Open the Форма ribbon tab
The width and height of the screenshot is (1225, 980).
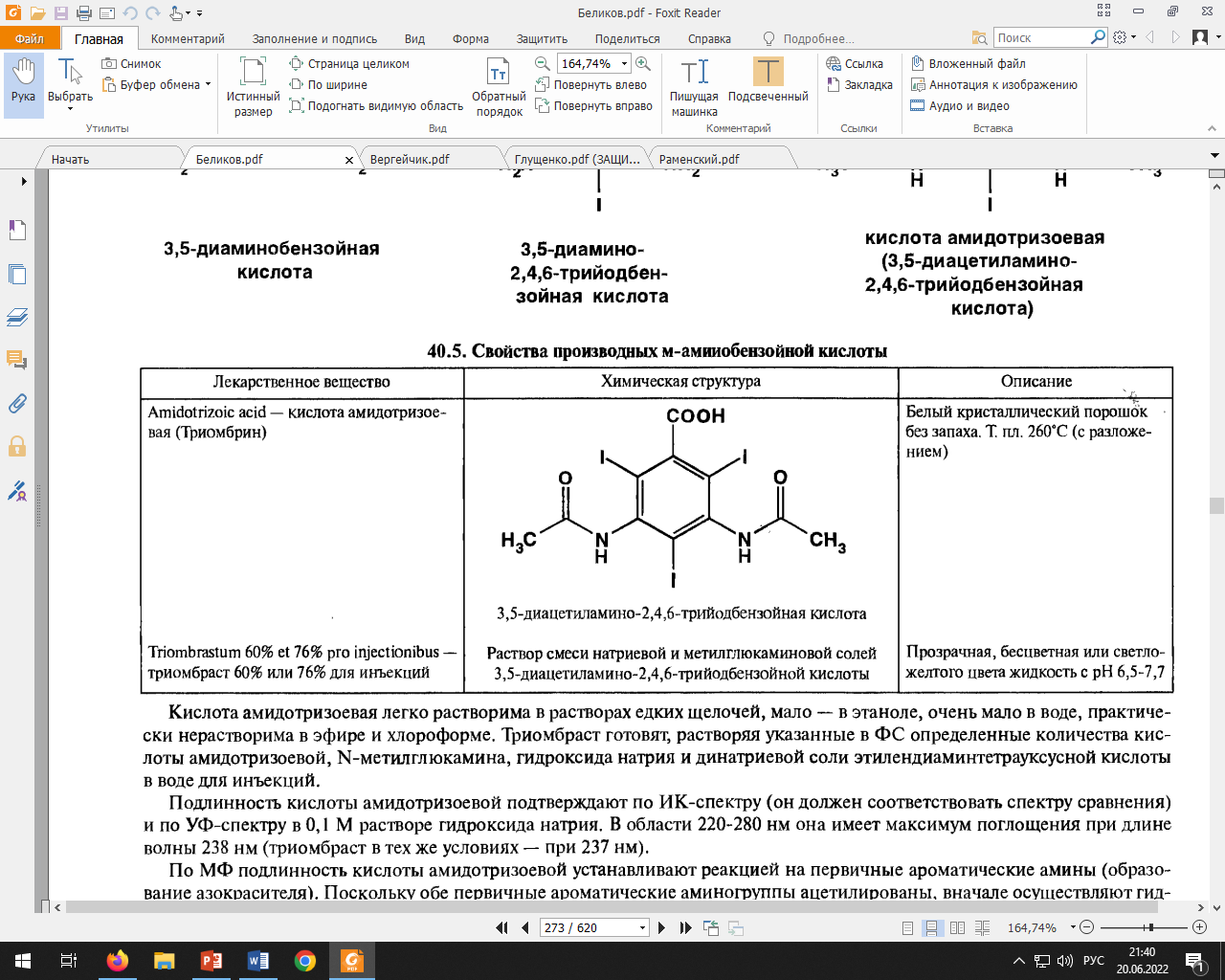(x=471, y=39)
